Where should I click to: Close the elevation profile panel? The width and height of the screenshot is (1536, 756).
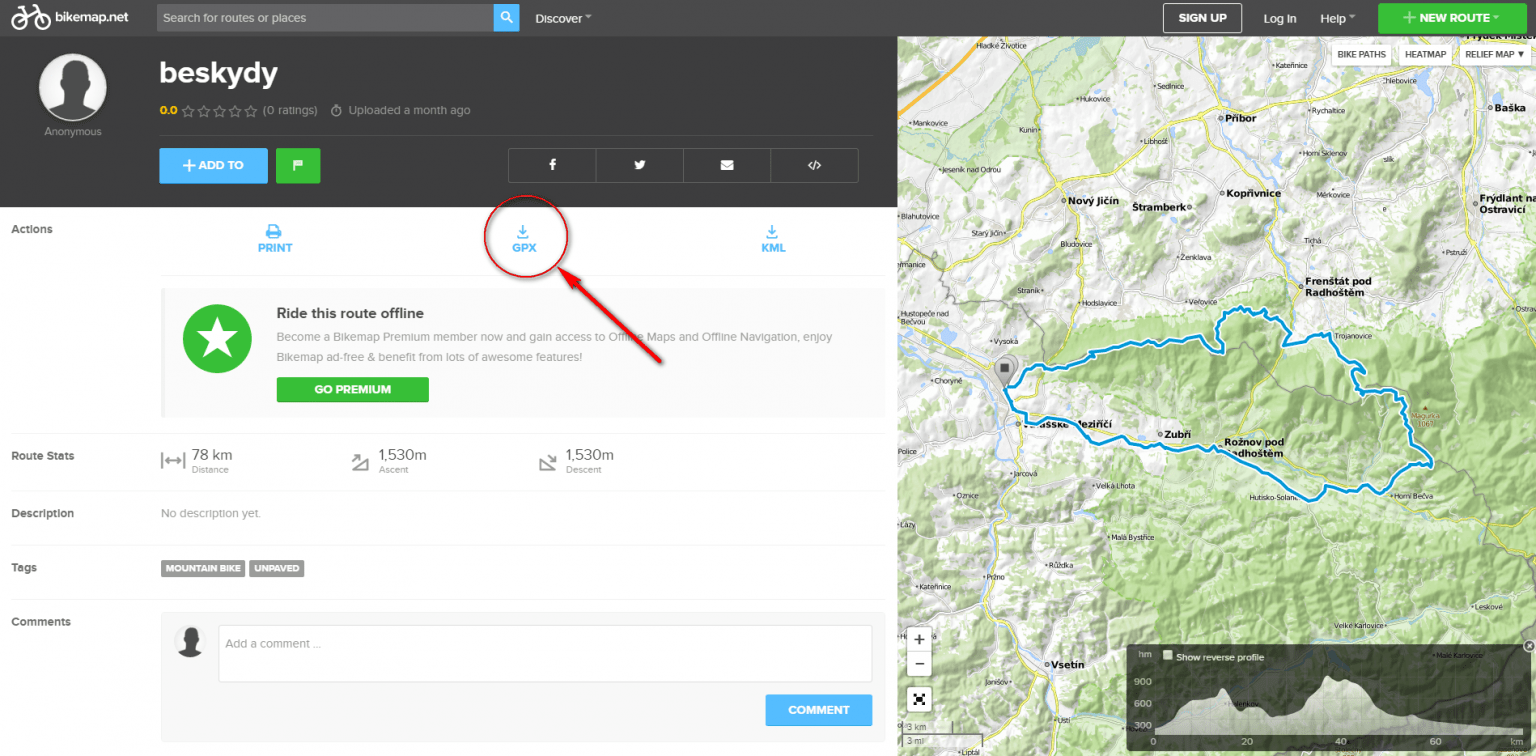1529,647
